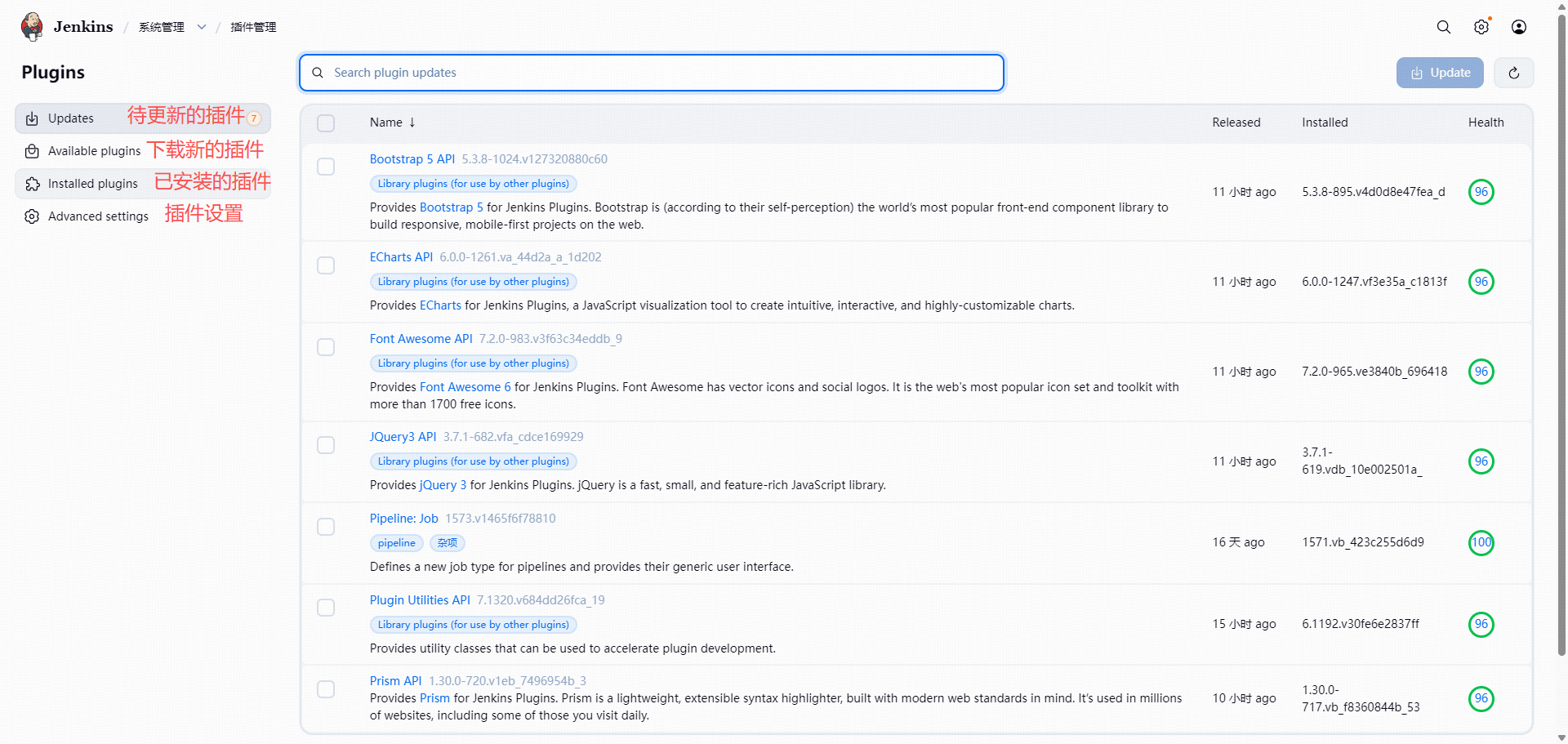Click the updates count badge 7
The image size is (1568, 744).
click(x=254, y=118)
